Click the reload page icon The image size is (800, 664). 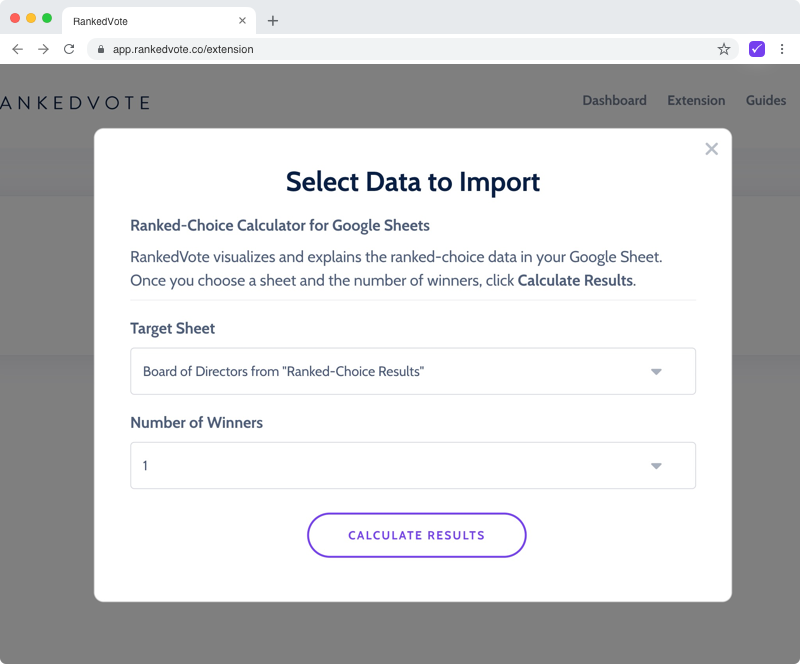tap(68, 48)
